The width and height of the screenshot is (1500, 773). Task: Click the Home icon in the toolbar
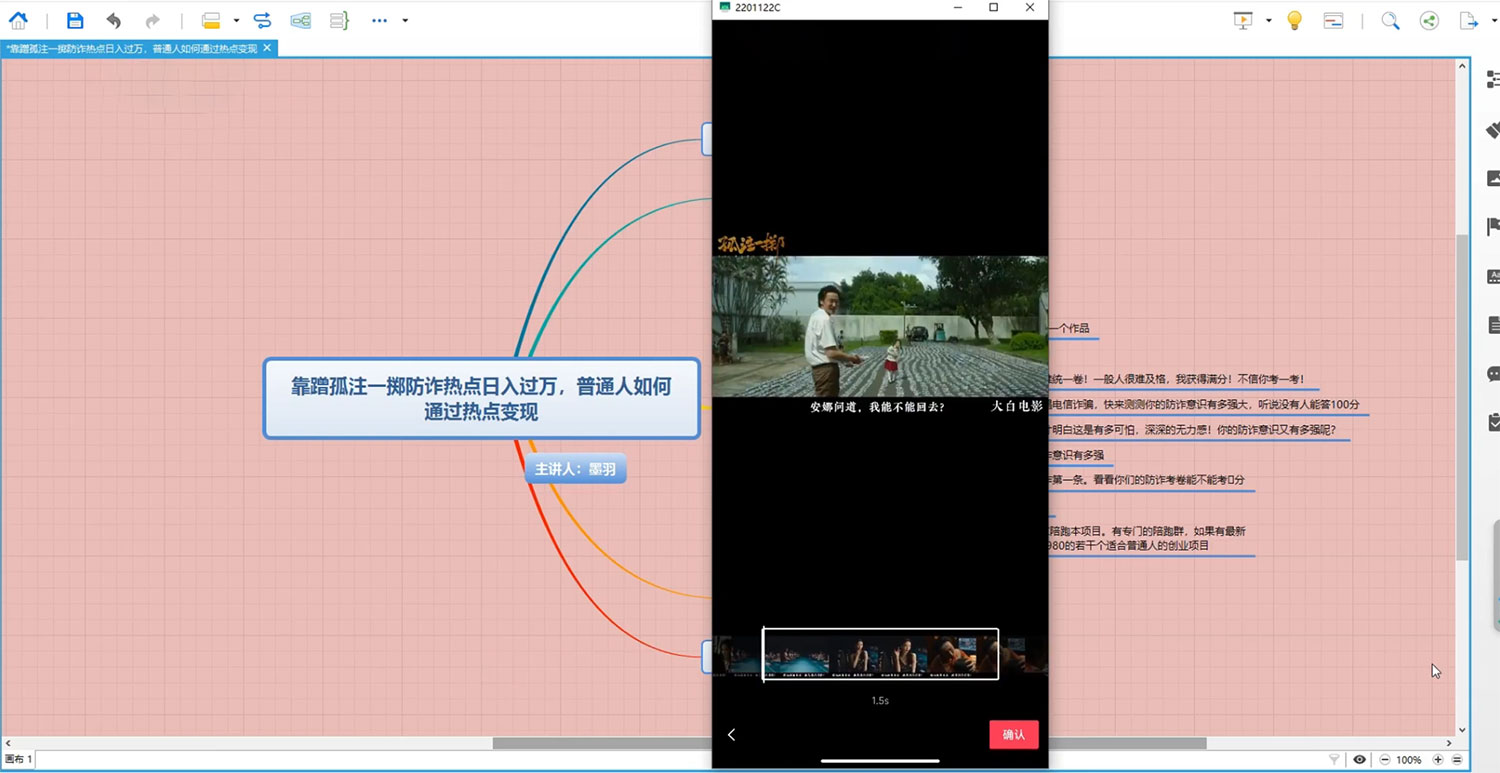pyautogui.click(x=18, y=20)
